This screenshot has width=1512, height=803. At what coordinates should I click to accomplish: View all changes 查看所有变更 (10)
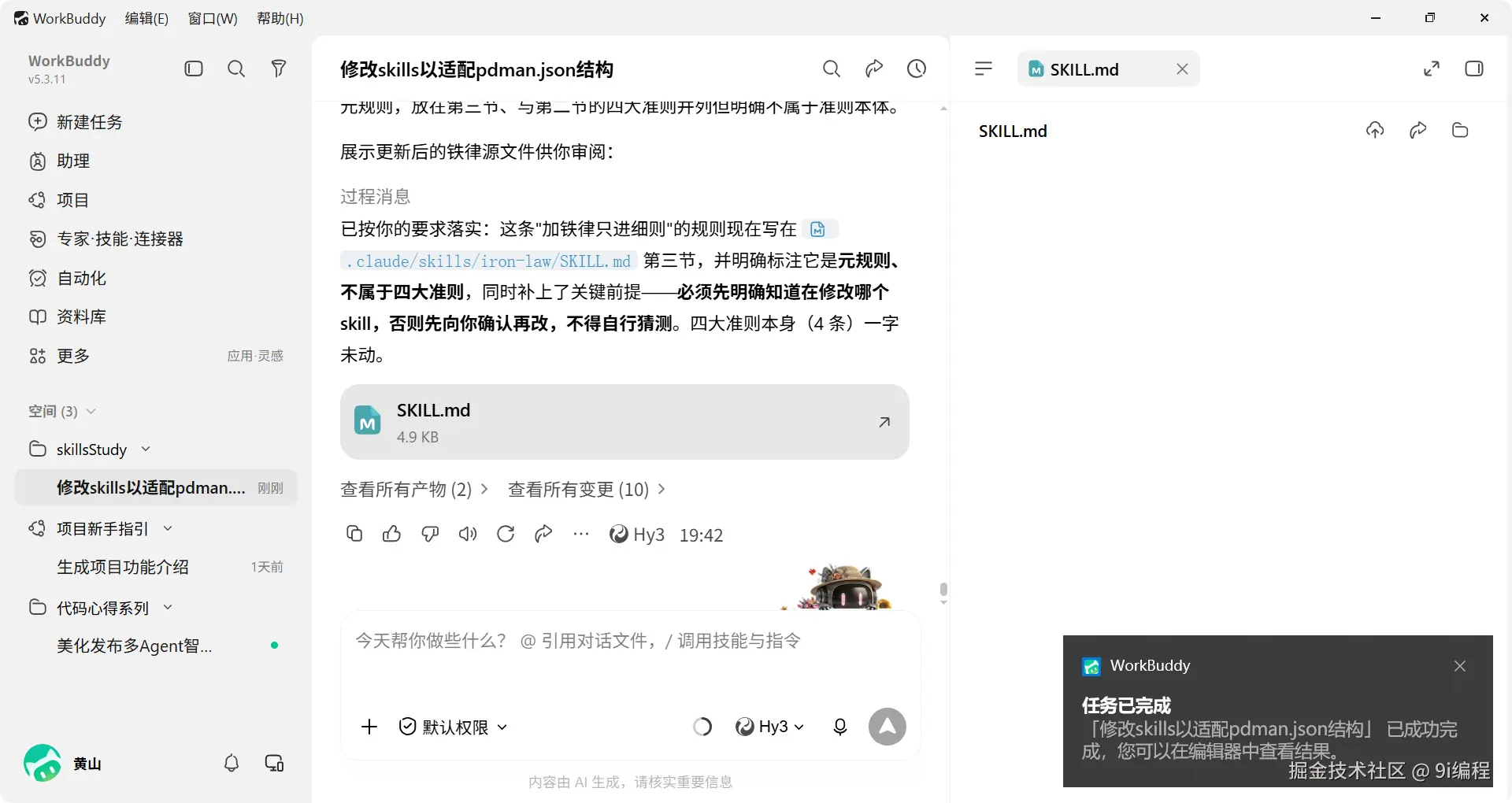(587, 489)
